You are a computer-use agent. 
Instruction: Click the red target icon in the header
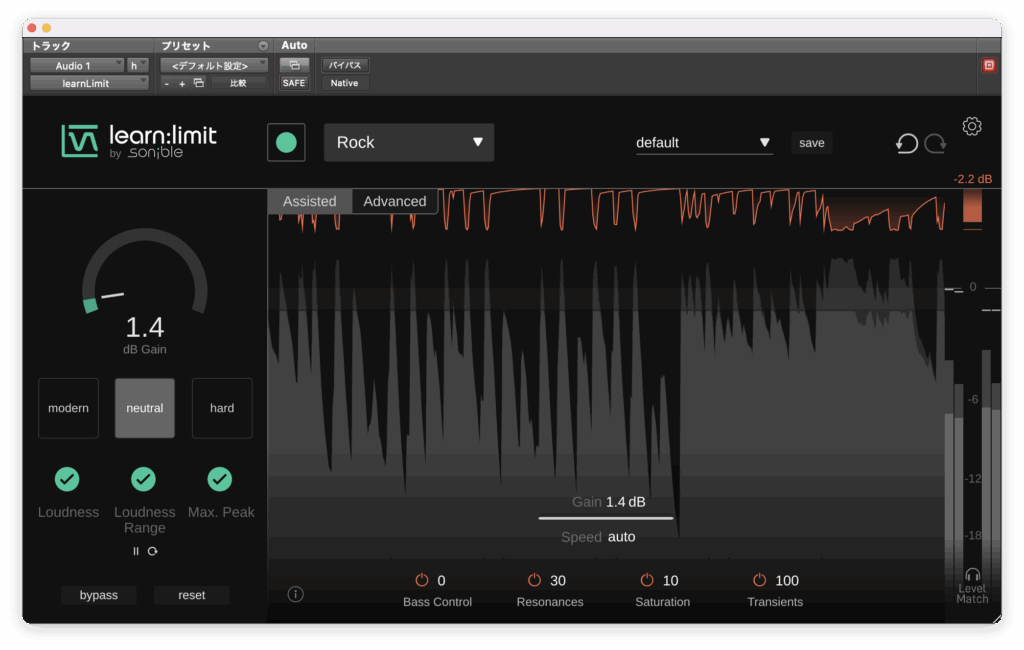pyautogui.click(x=989, y=65)
